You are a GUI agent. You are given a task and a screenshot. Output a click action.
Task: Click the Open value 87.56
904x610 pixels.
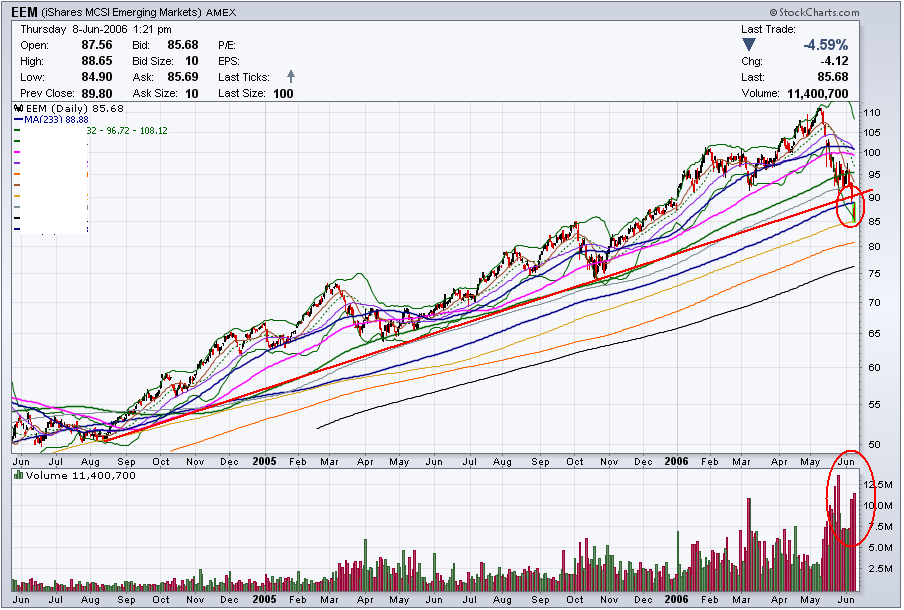point(96,45)
